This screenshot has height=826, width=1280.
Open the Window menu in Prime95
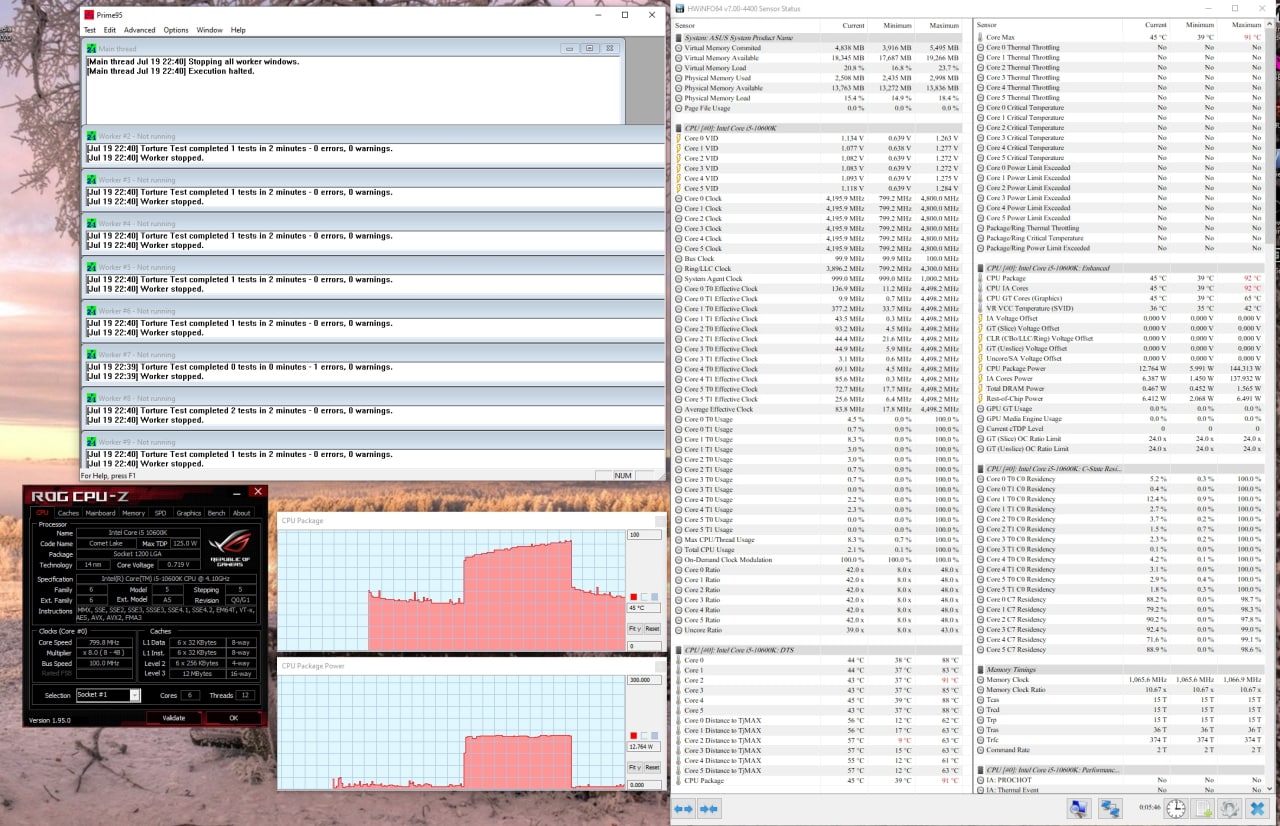pyautogui.click(x=210, y=30)
